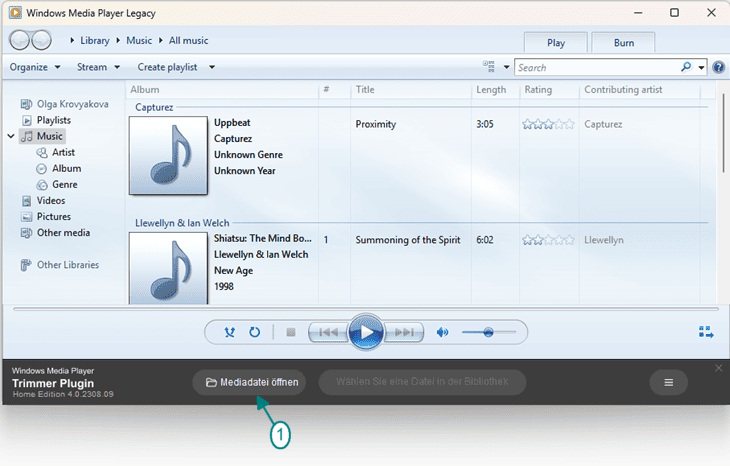
Task: Expand the arrow before All music breadcrumb
Action: 161,41
